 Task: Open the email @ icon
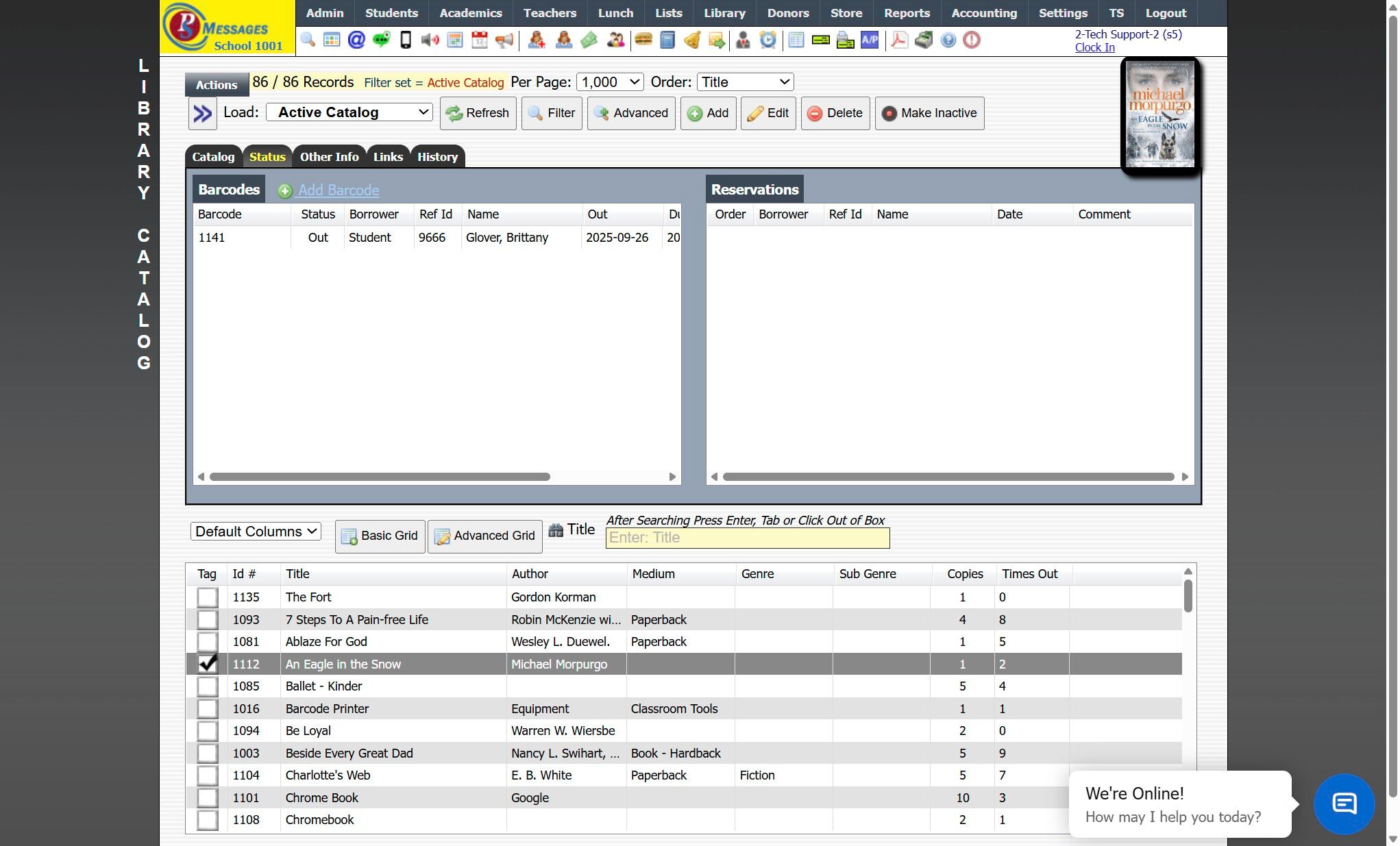pos(356,40)
